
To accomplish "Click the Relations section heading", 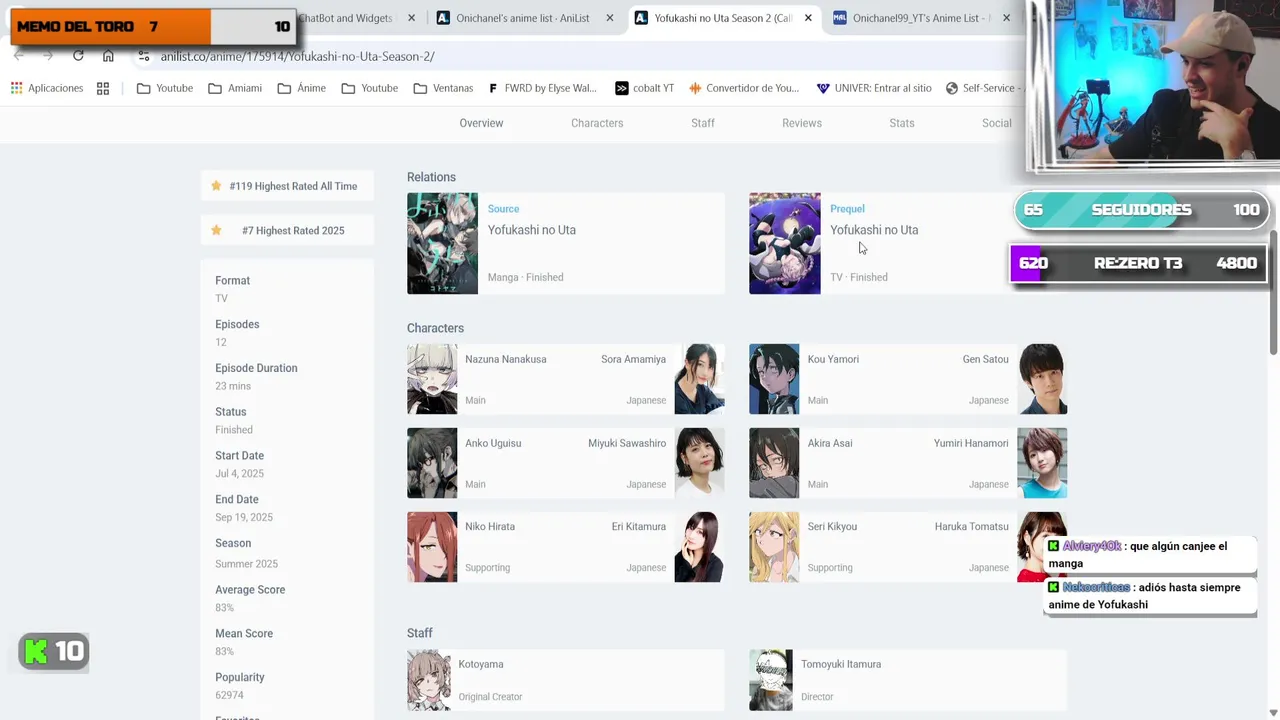I will pyautogui.click(x=431, y=177).
